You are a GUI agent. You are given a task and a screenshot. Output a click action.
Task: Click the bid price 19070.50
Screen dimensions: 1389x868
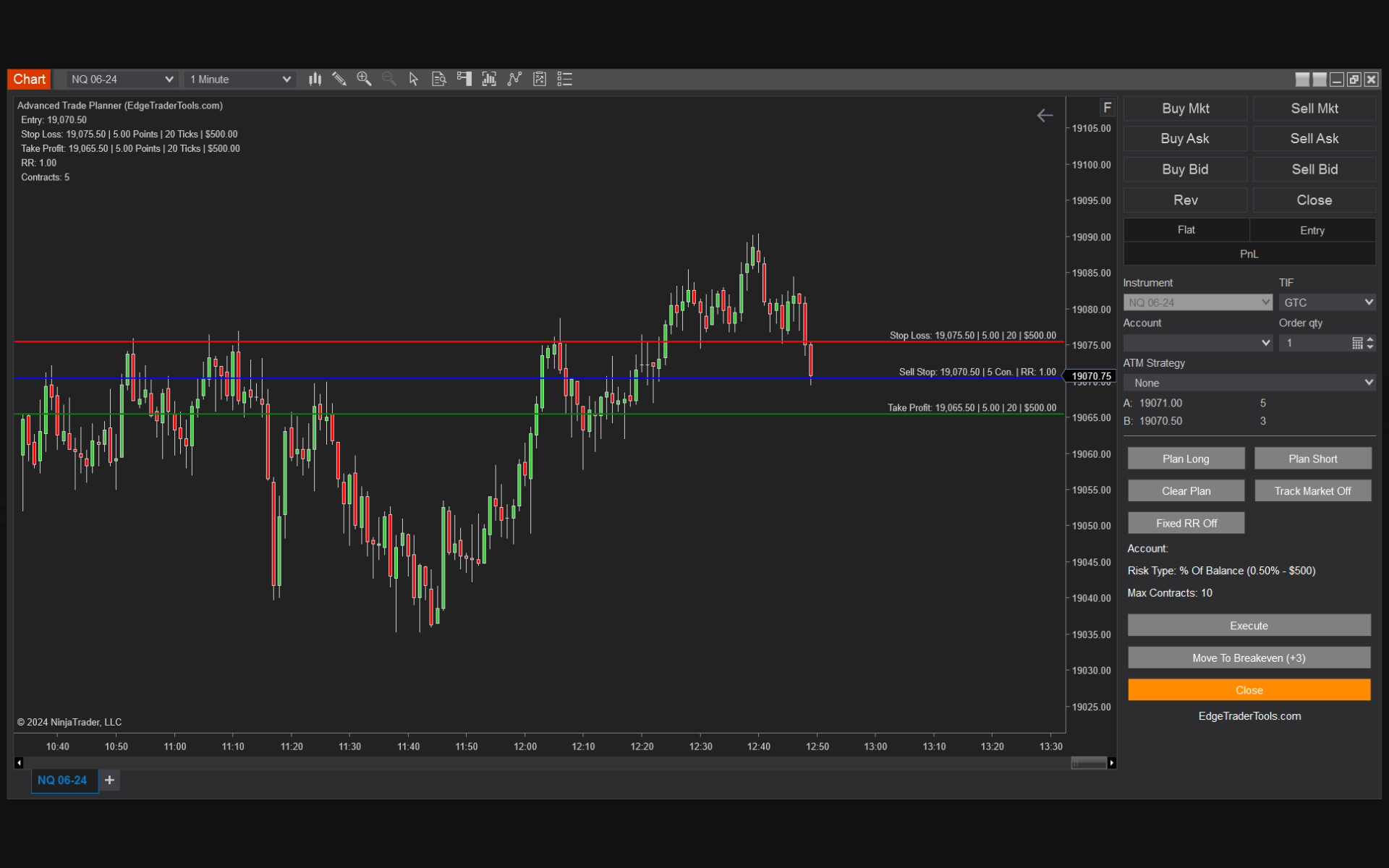pos(1160,421)
